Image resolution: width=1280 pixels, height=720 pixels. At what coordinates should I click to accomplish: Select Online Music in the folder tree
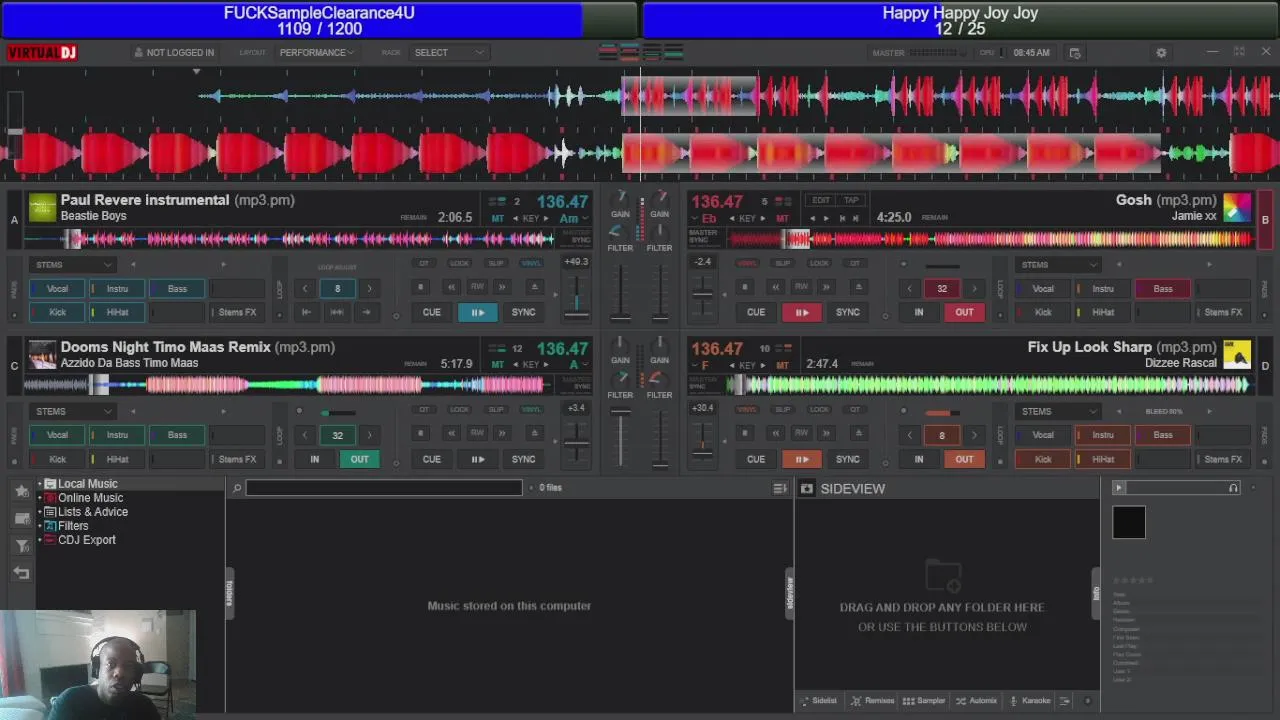pyautogui.click(x=91, y=498)
